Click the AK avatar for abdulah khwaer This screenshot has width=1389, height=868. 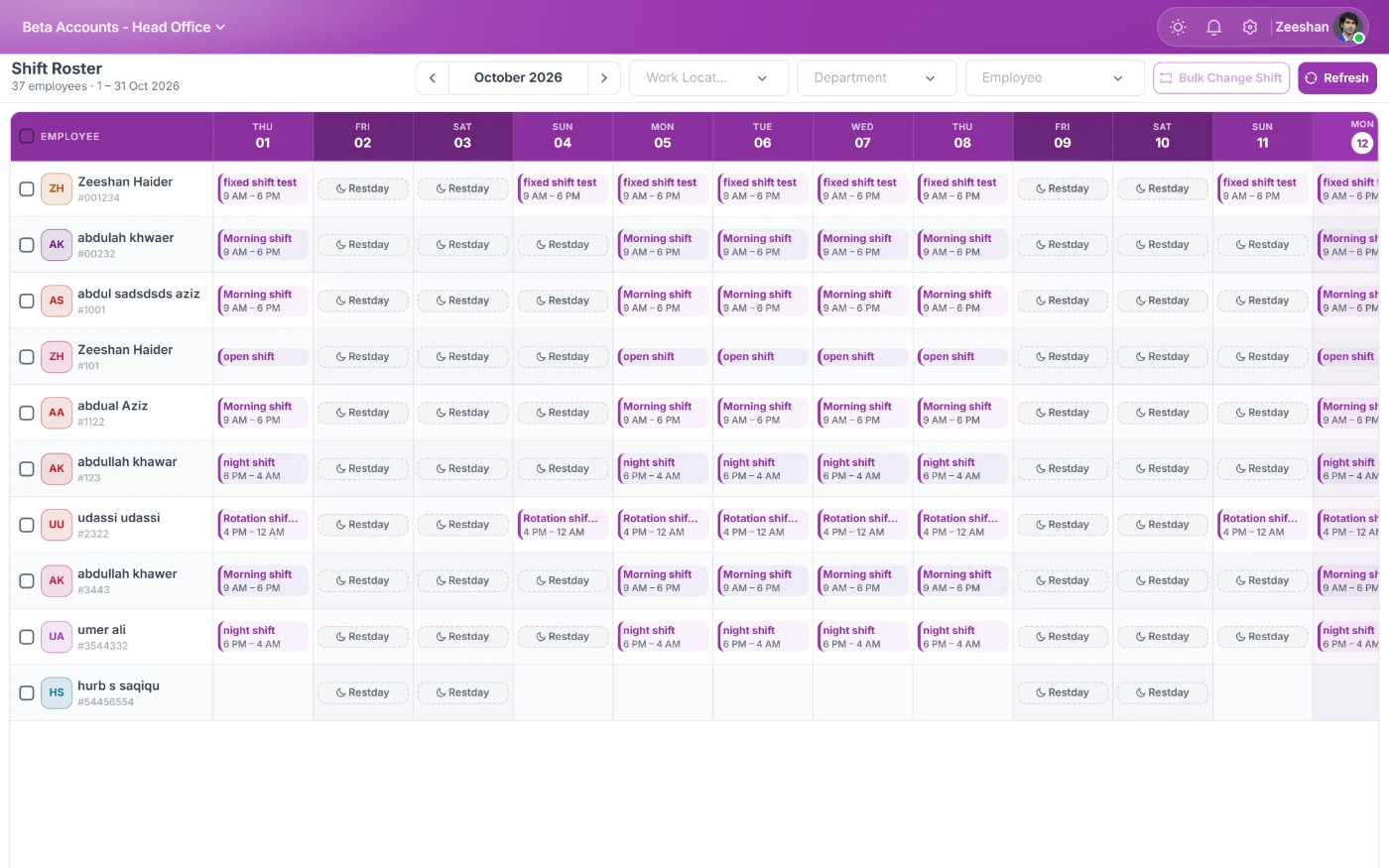(57, 244)
